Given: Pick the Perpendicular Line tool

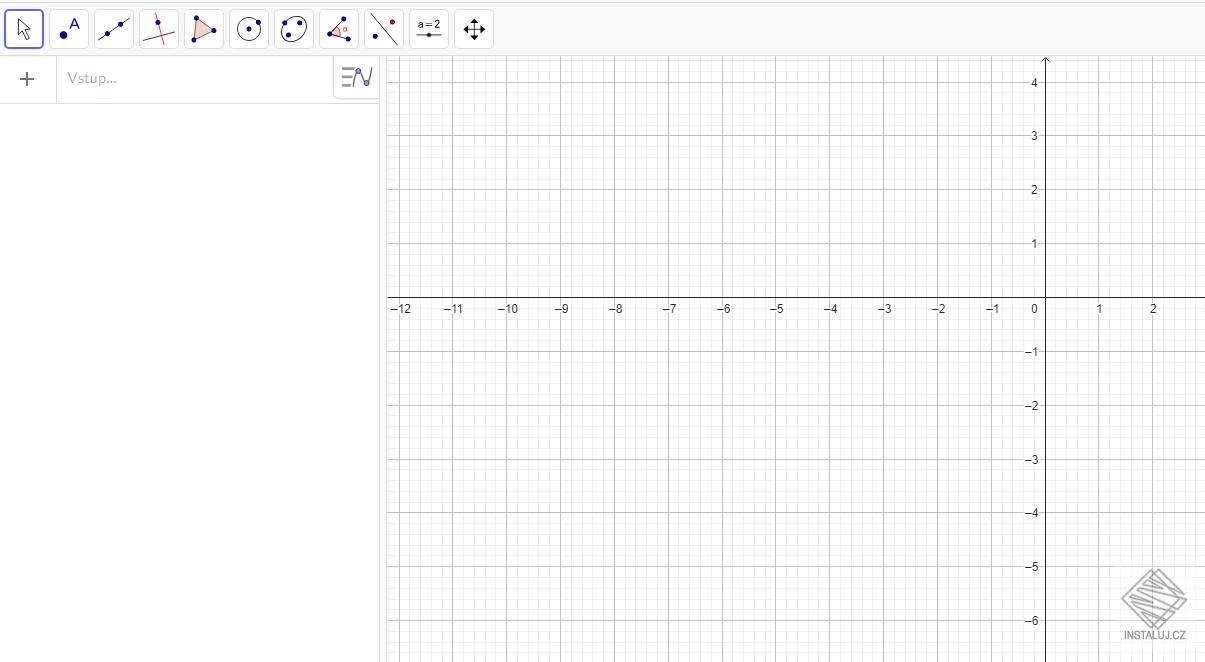Looking at the screenshot, I should [x=159, y=29].
